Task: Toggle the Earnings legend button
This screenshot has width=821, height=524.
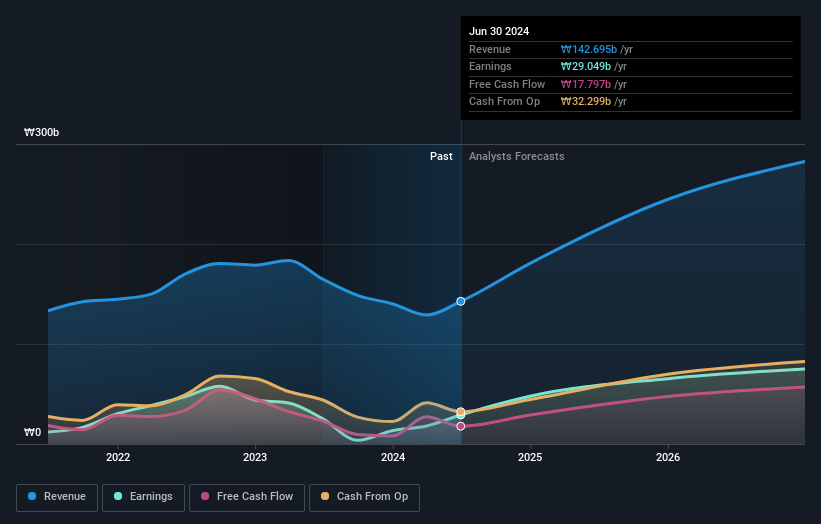Action: 143,497
